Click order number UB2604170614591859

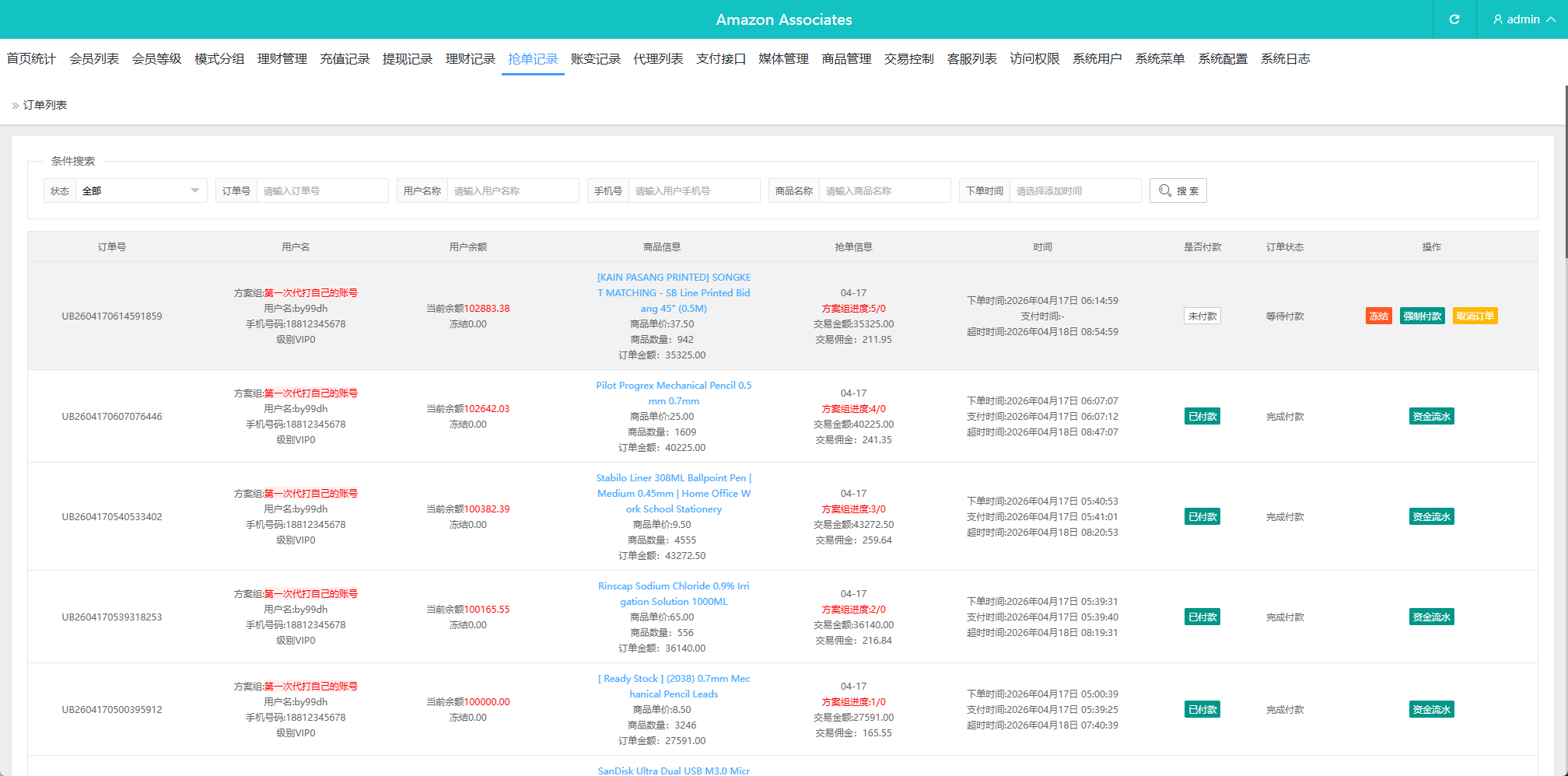click(x=112, y=316)
